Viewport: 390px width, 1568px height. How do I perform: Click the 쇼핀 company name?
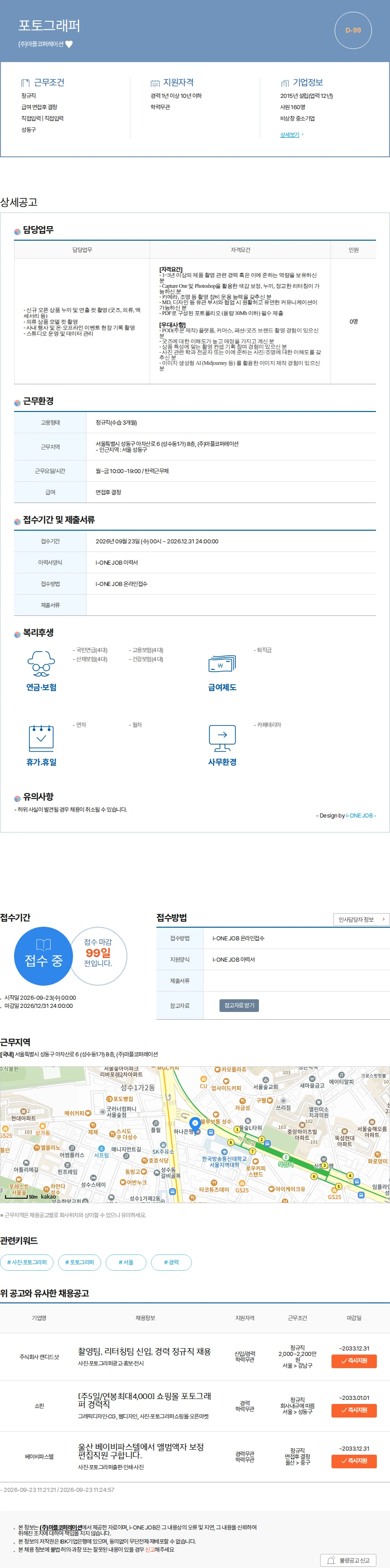[x=39, y=1405]
